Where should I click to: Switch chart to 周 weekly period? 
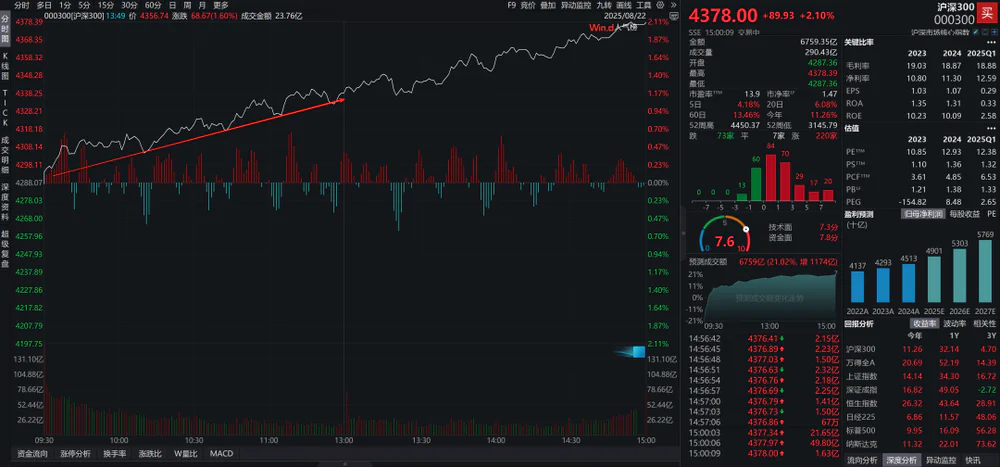[187, 5]
